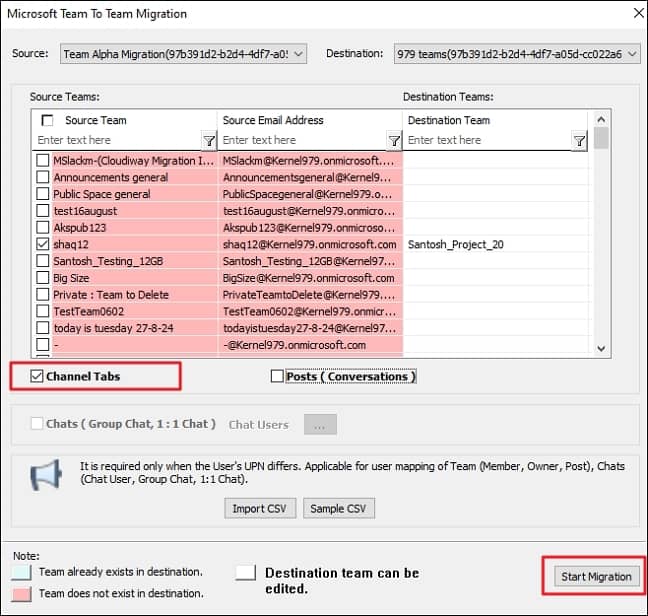Check the Announcements general team checkbox
This screenshot has height=616, width=648.
click(43, 177)
